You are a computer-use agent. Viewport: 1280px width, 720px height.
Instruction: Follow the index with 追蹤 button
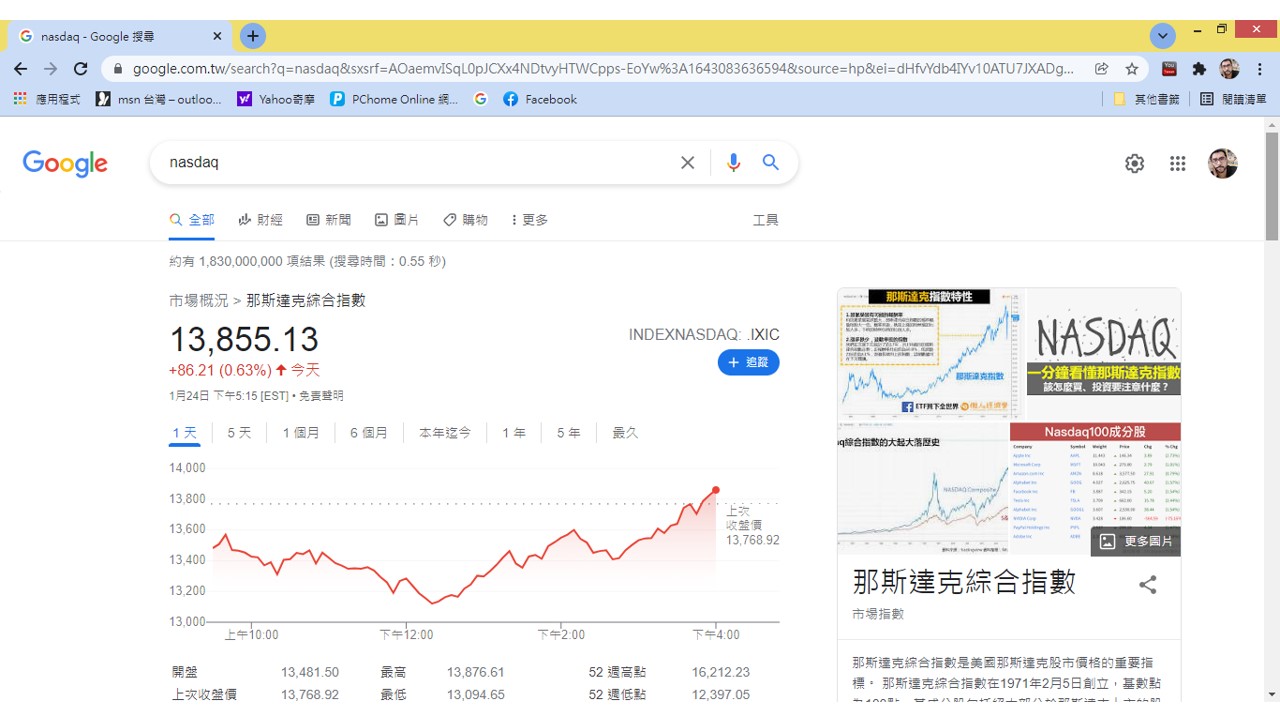(748, 362)
